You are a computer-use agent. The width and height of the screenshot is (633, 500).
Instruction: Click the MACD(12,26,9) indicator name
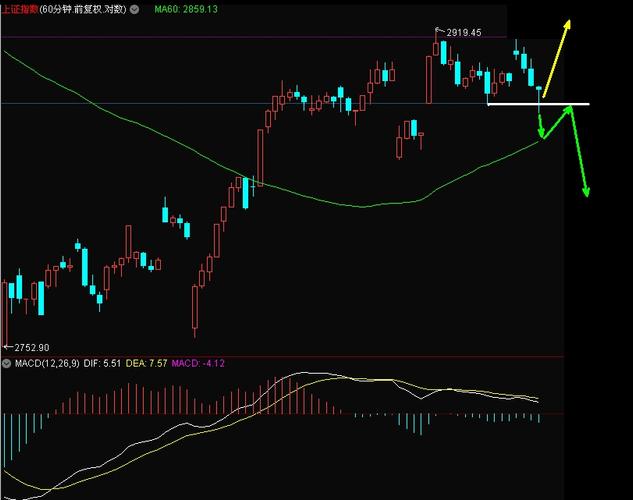pyautogui.click(x=47, y=363)
